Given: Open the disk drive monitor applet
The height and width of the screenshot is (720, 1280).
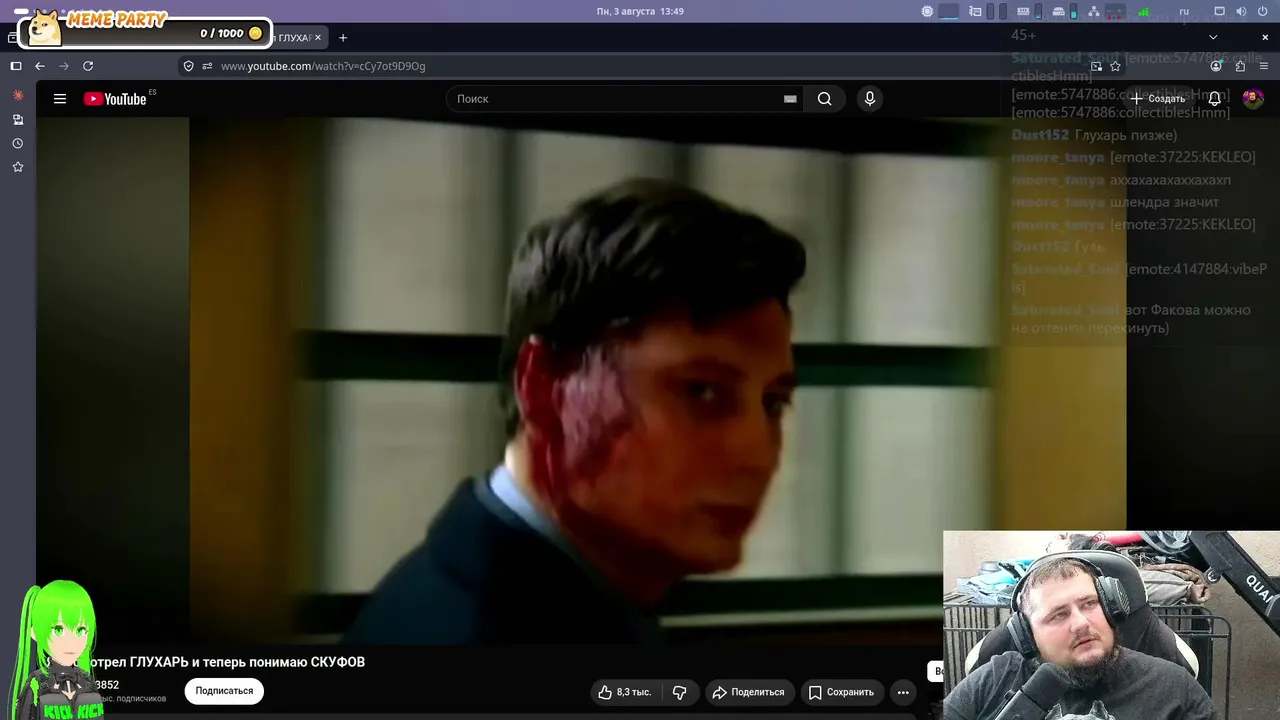Looking at the screenshot, I should click(x=1057, y=12).
